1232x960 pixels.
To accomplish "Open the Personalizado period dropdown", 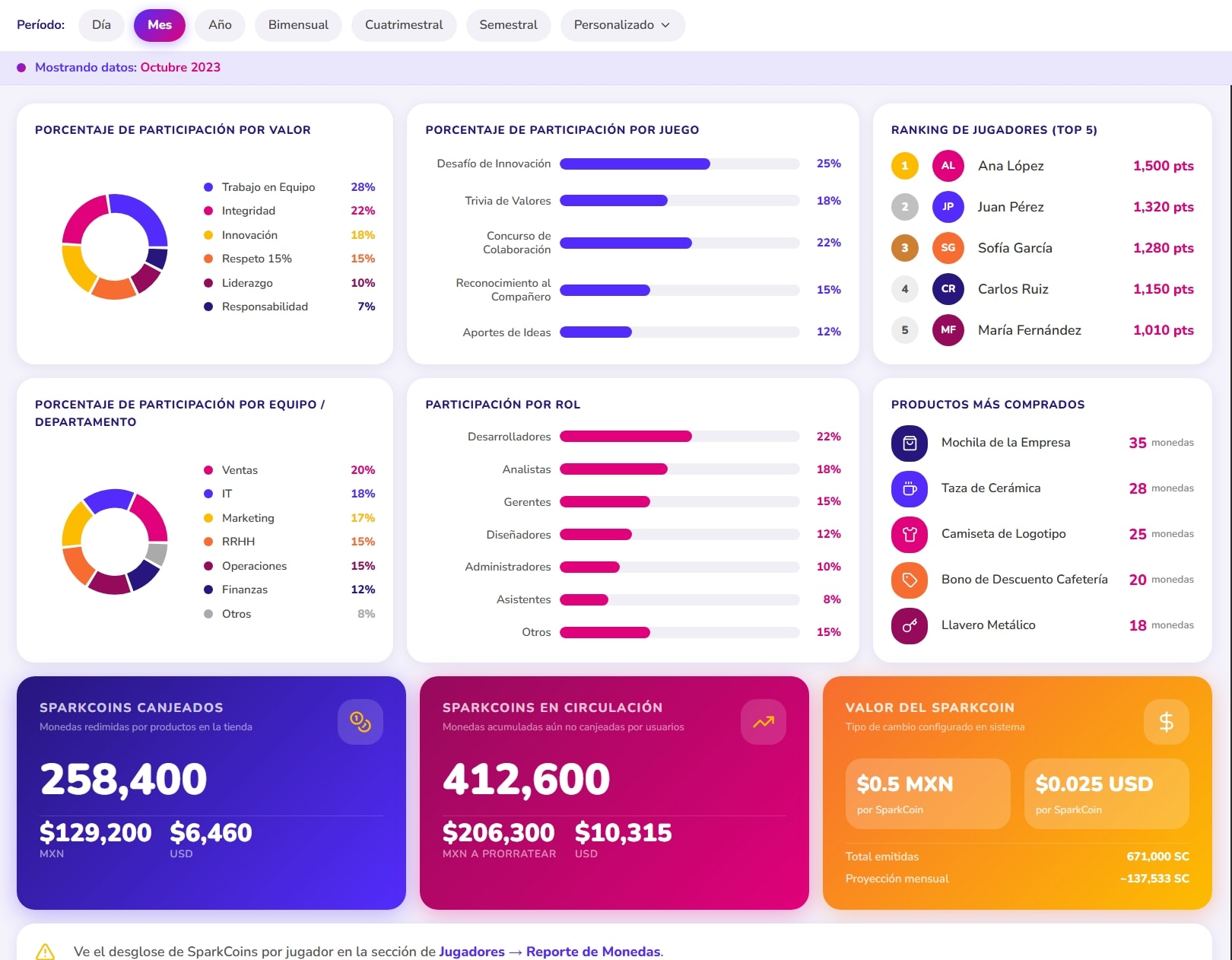I will [623, 25].
